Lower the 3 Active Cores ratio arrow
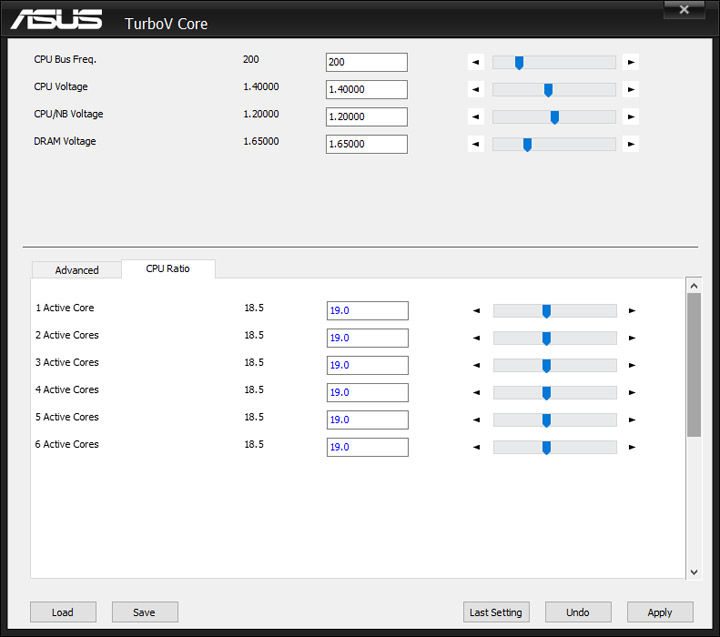 [477, 365]
